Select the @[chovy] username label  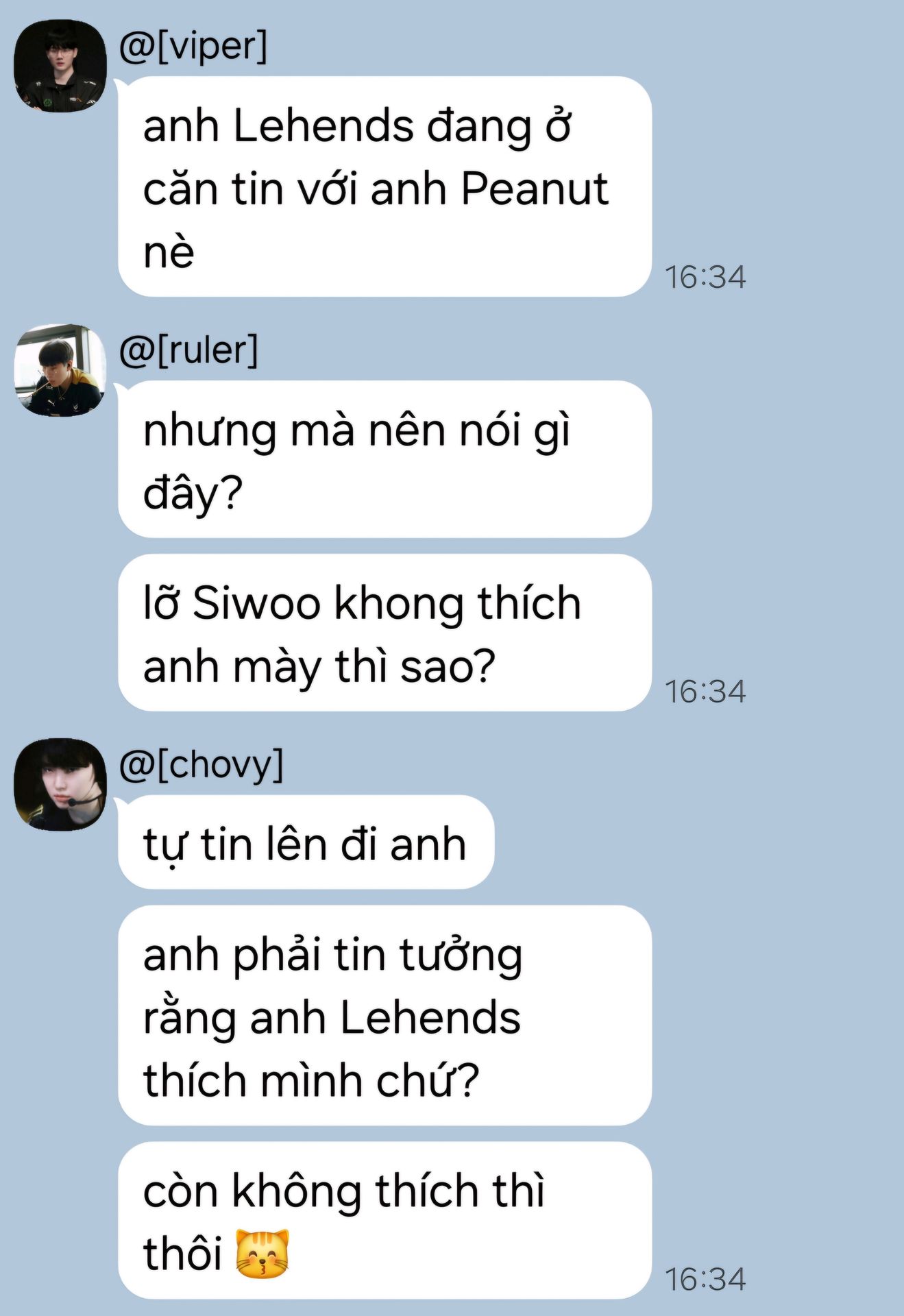pyautogui.click(x=201, y=765)
